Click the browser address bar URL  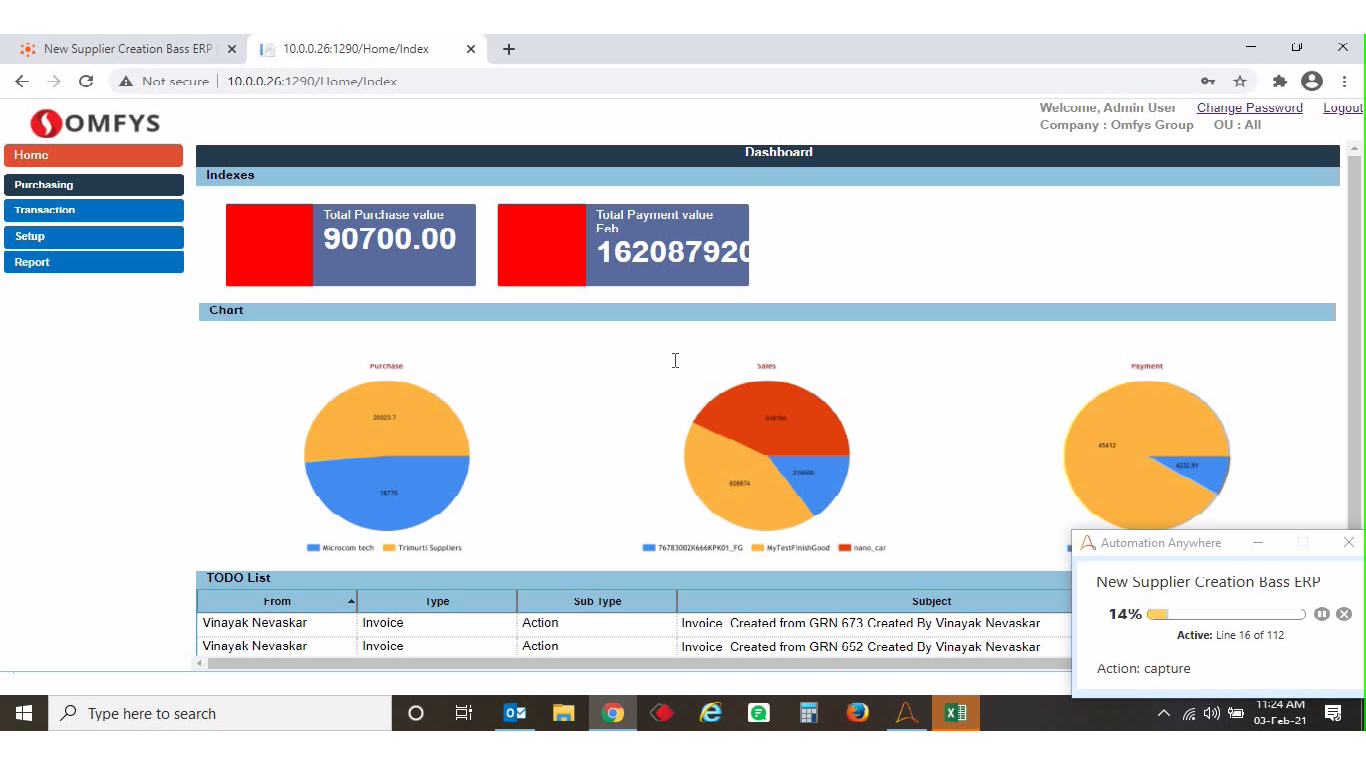click(x=312, y=82)
